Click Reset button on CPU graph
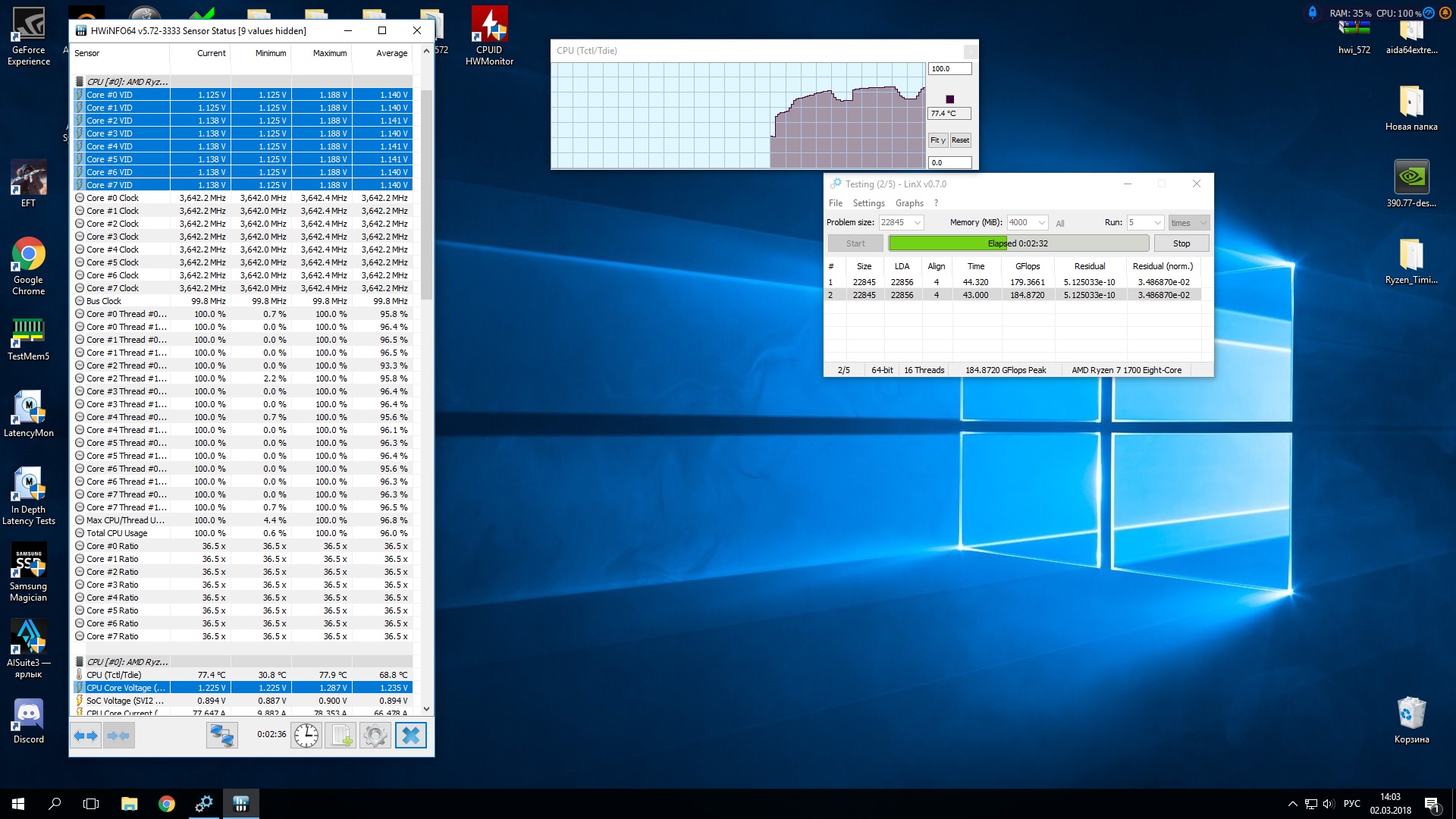Screen dimensions: 1456x819 coord(960,140)
